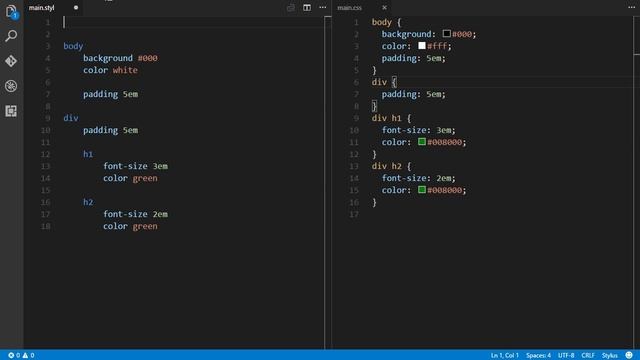Click 'body {' line in main.css
The height and width of the screenshot is (360, 640).
(386, 22)
